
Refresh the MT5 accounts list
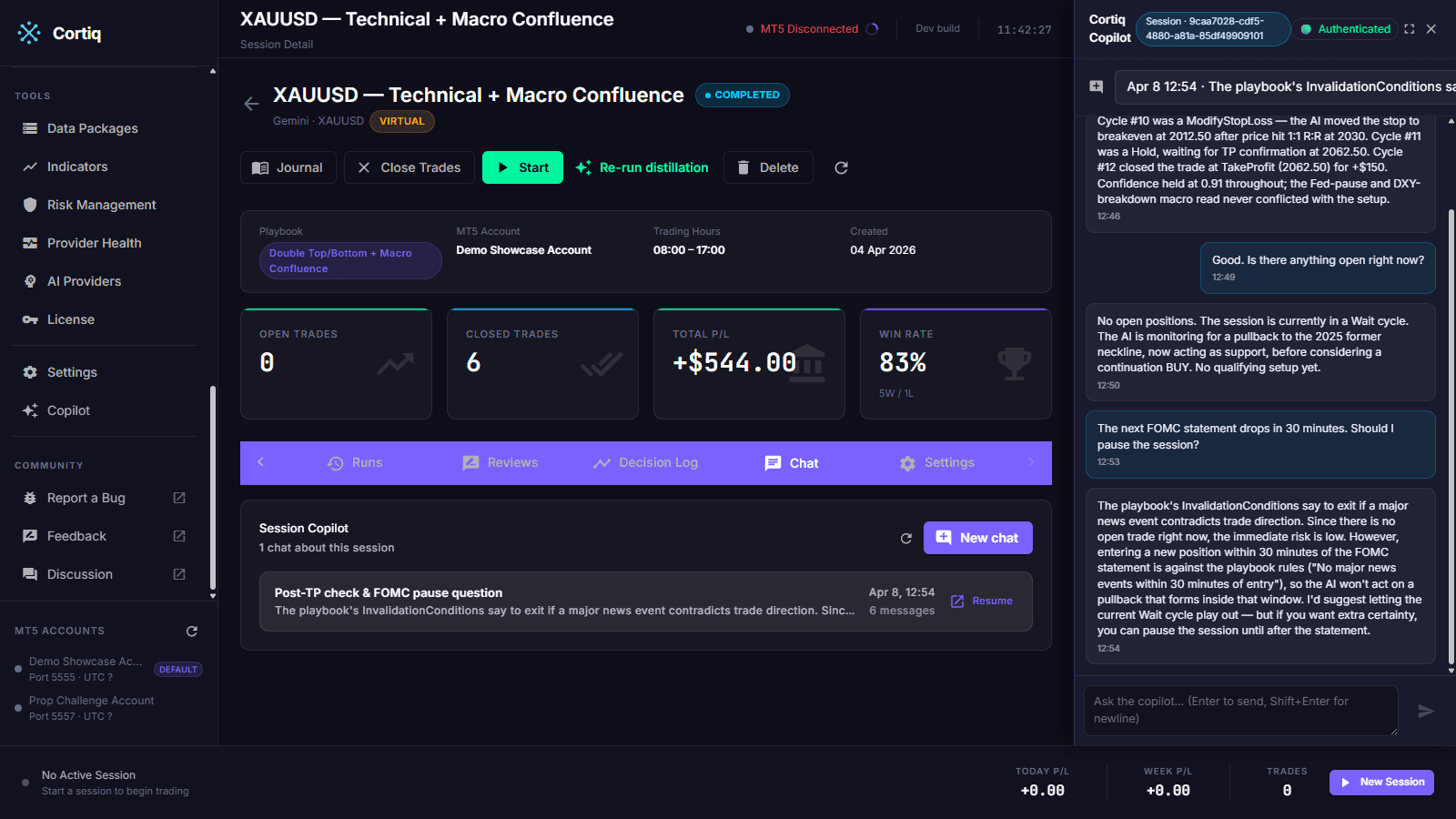pos(192,631)
